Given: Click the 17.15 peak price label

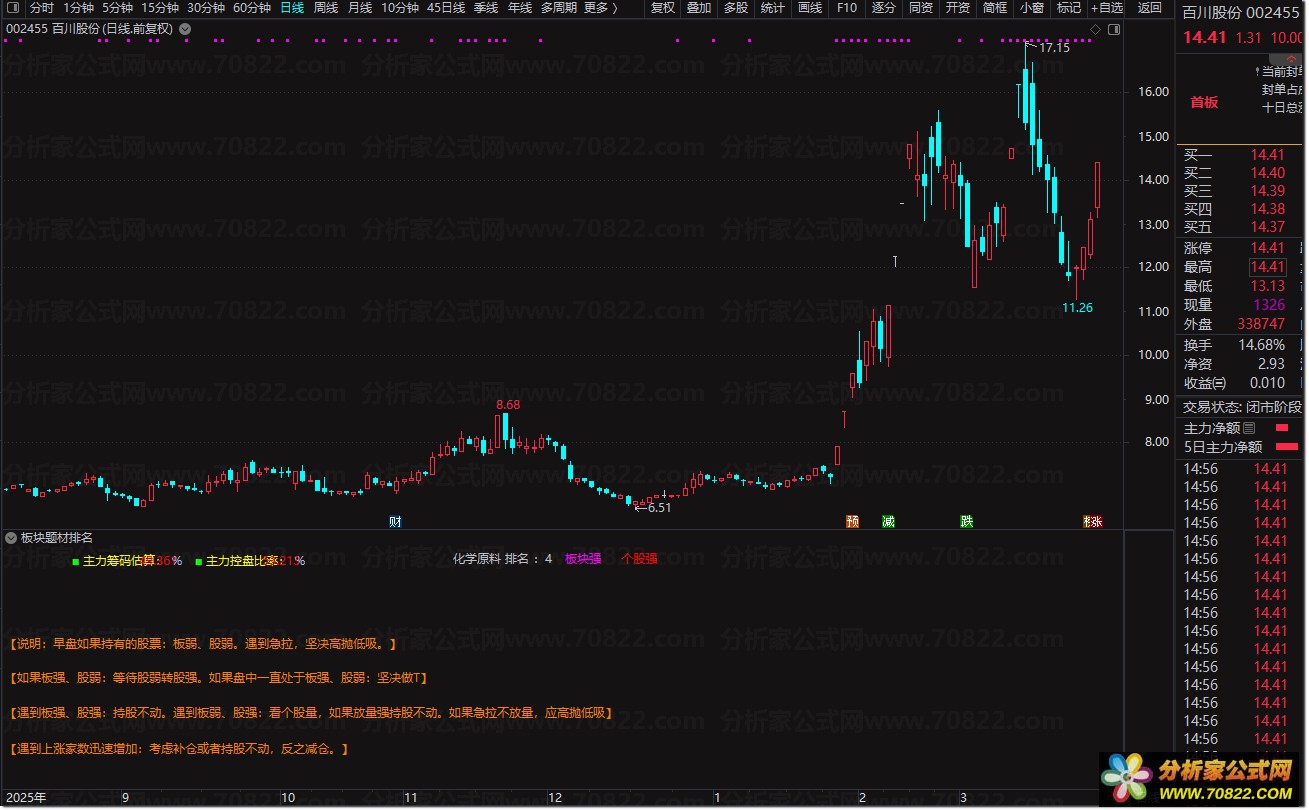Looking at the screenshot, I should click(1054, 47).
